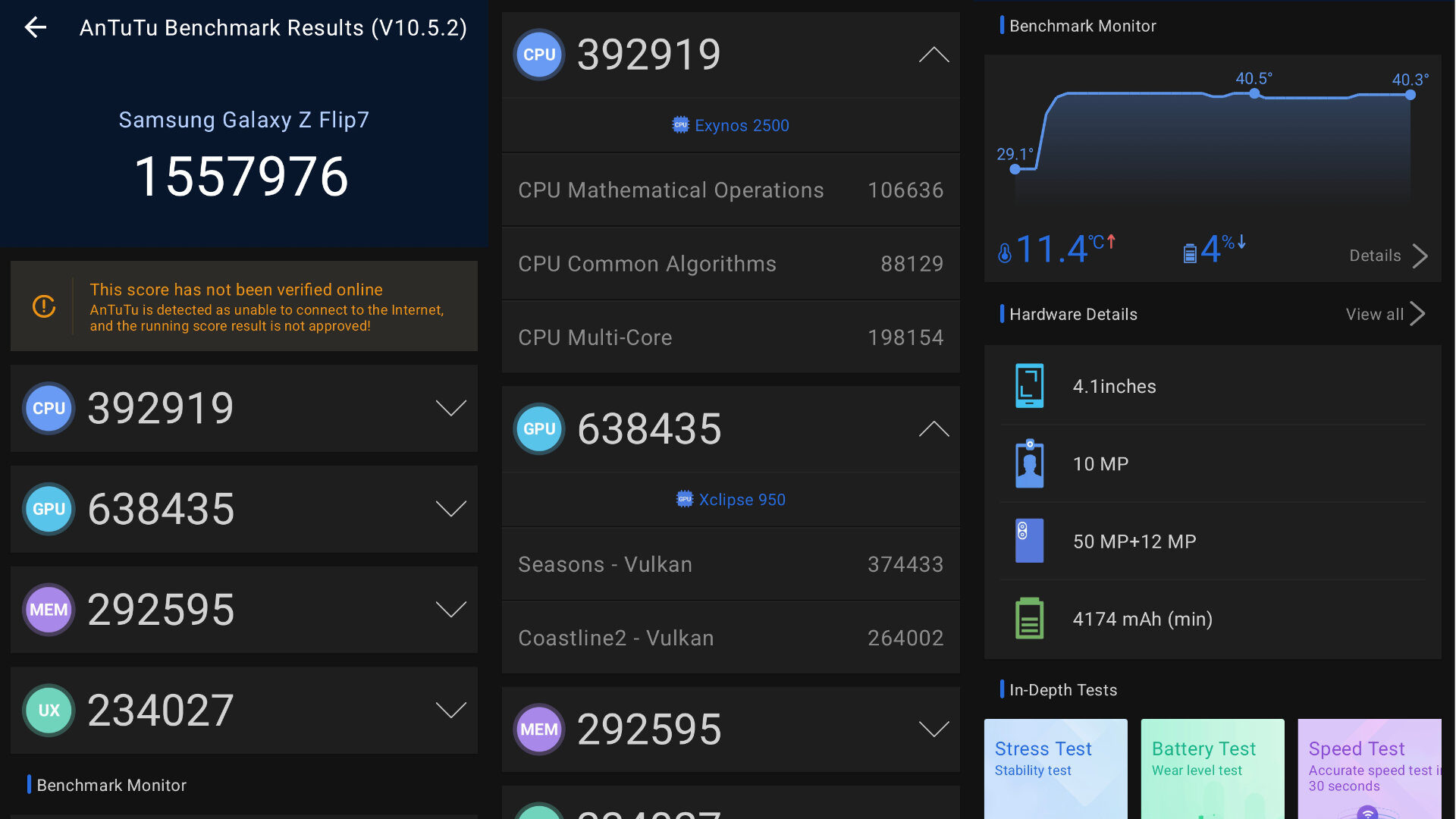Tap the battery icon beside 4%

pyautogui.click(x=1190, y=253)
